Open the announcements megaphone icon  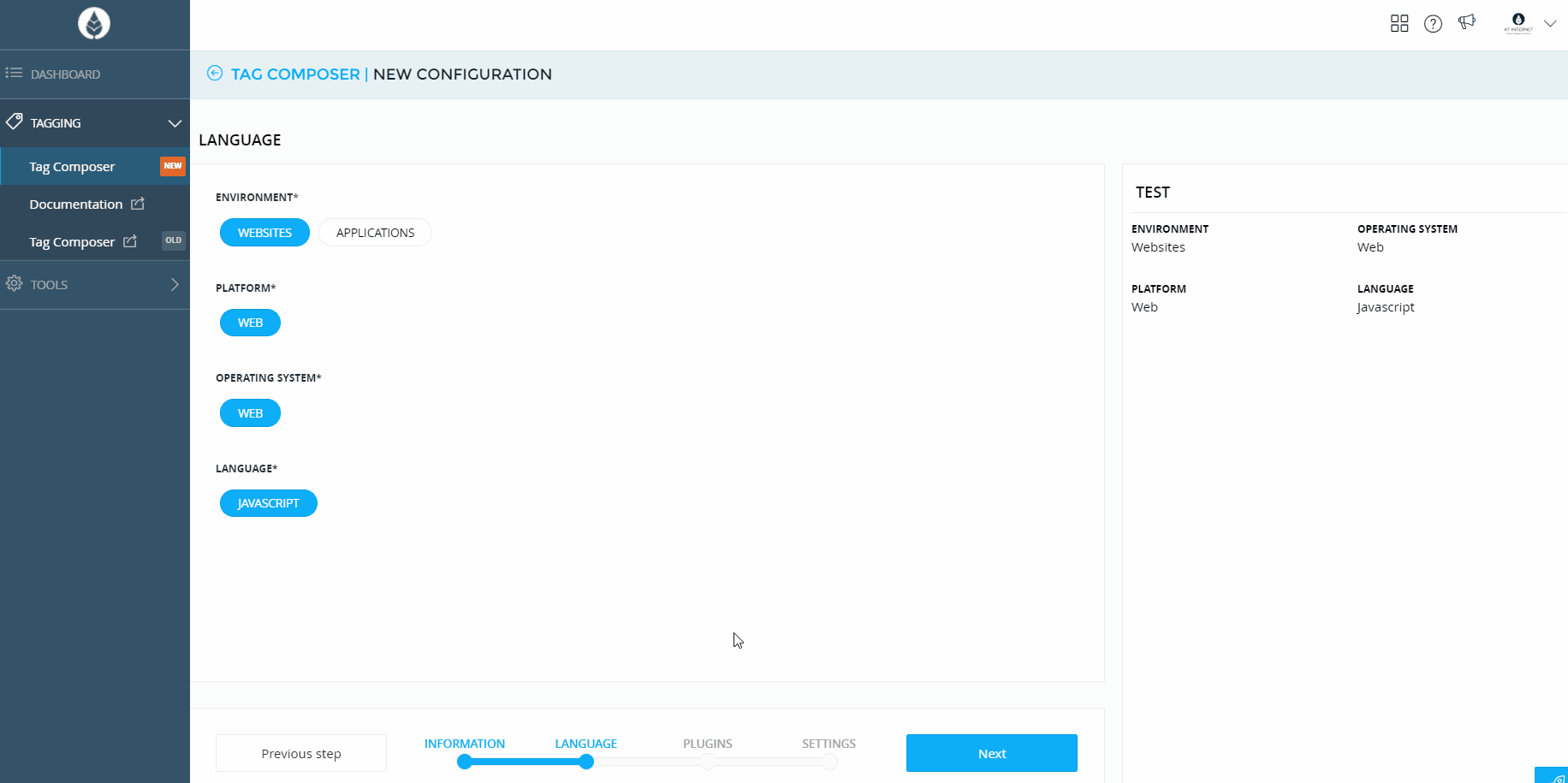point(1467,22)
